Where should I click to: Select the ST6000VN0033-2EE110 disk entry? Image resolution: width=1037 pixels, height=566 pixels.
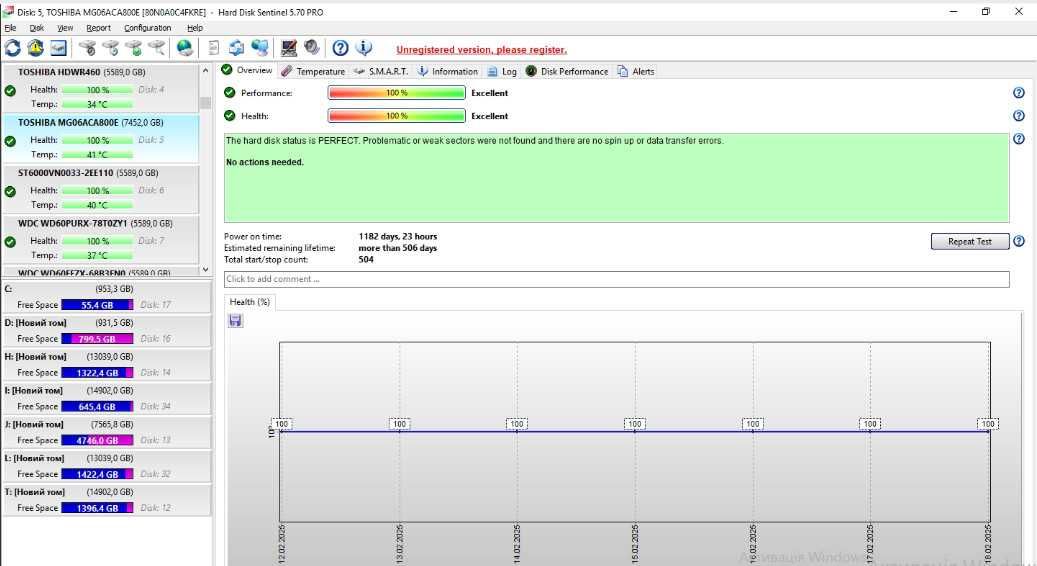coord(101,189)
